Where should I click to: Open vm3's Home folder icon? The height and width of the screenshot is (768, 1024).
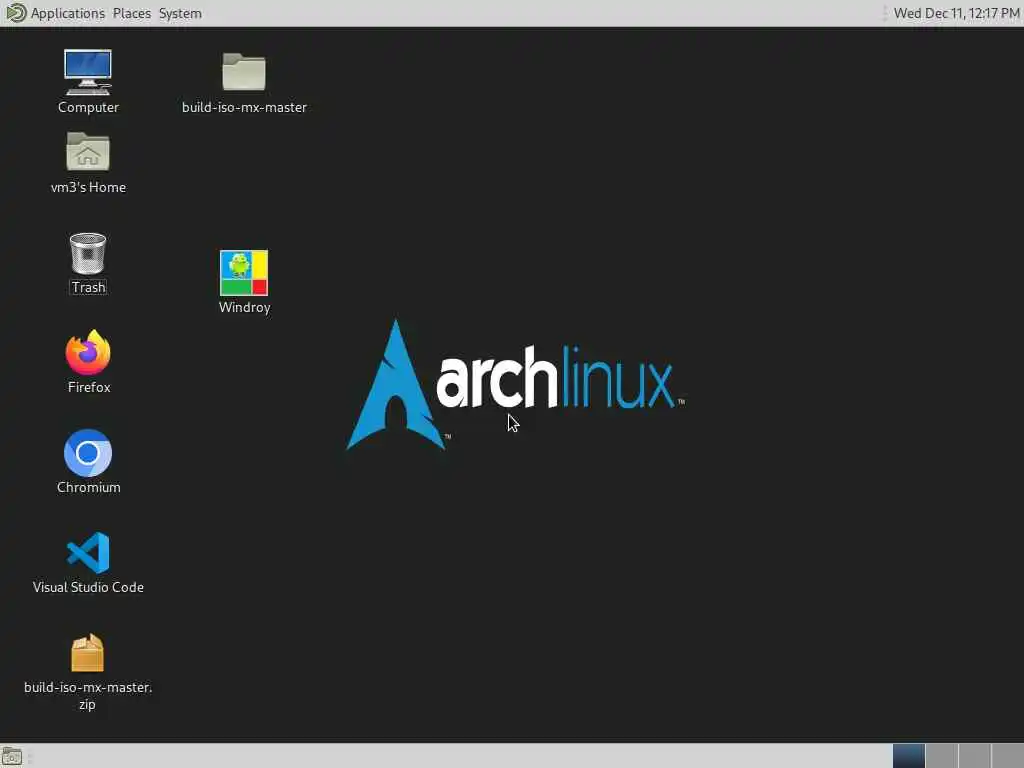[88, 152]
